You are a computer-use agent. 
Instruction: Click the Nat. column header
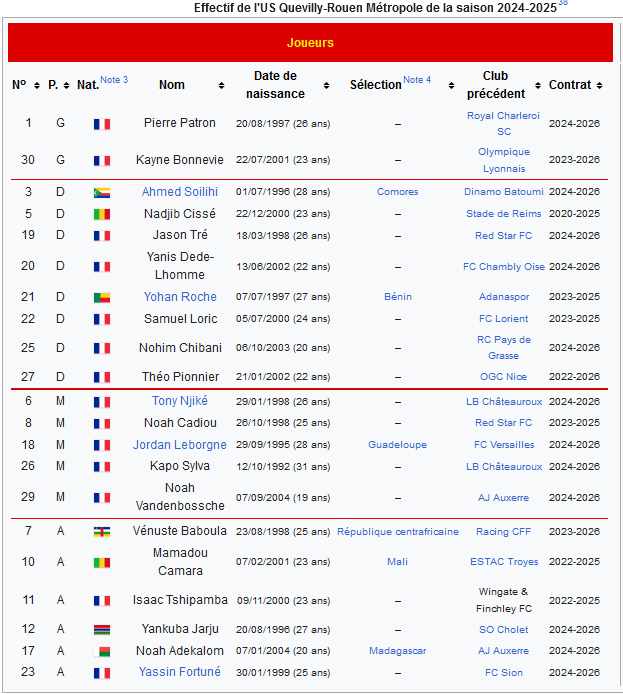88,85
